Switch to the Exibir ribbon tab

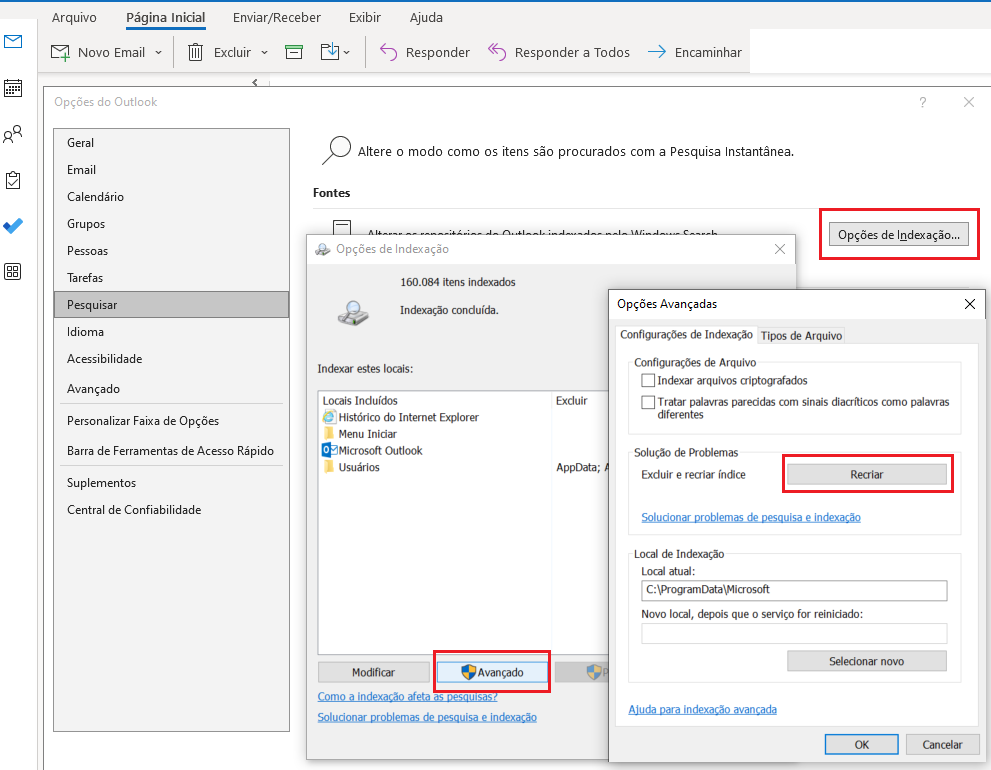tap(365, 18)
